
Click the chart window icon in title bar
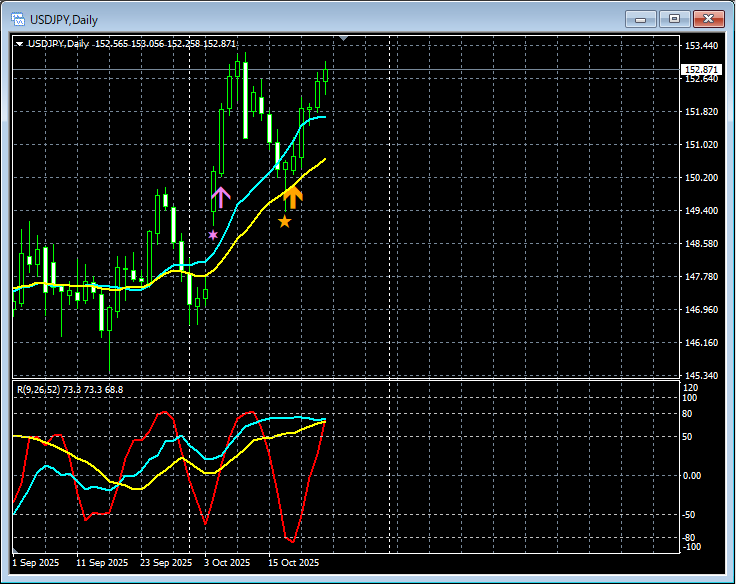coord(17,19)
